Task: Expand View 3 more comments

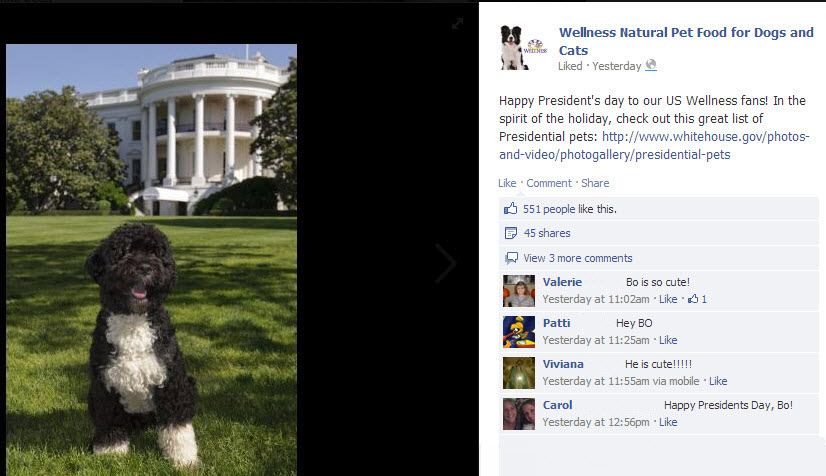Action: 577,258
